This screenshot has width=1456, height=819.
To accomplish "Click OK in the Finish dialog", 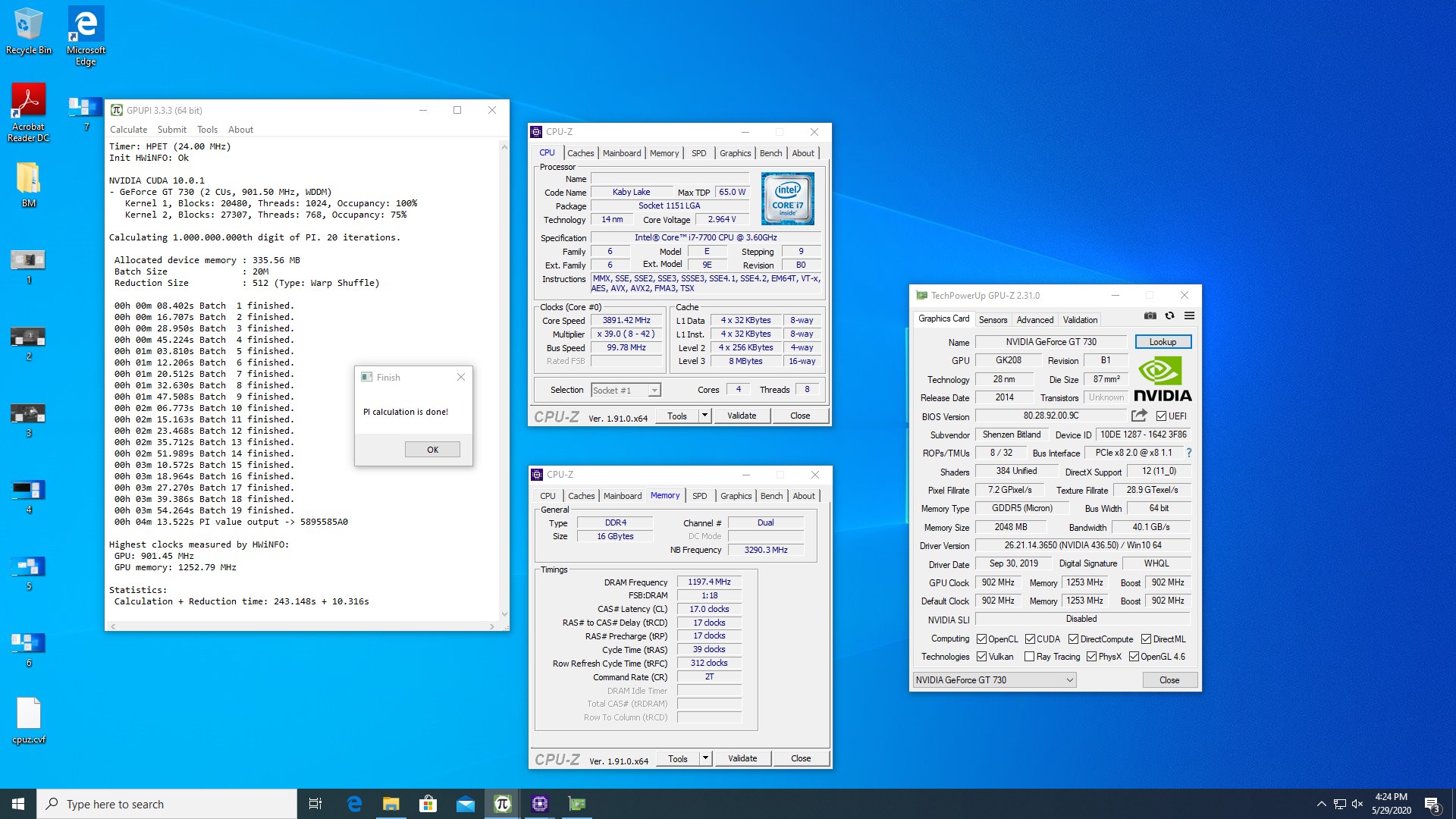I will tap(432, 450).
